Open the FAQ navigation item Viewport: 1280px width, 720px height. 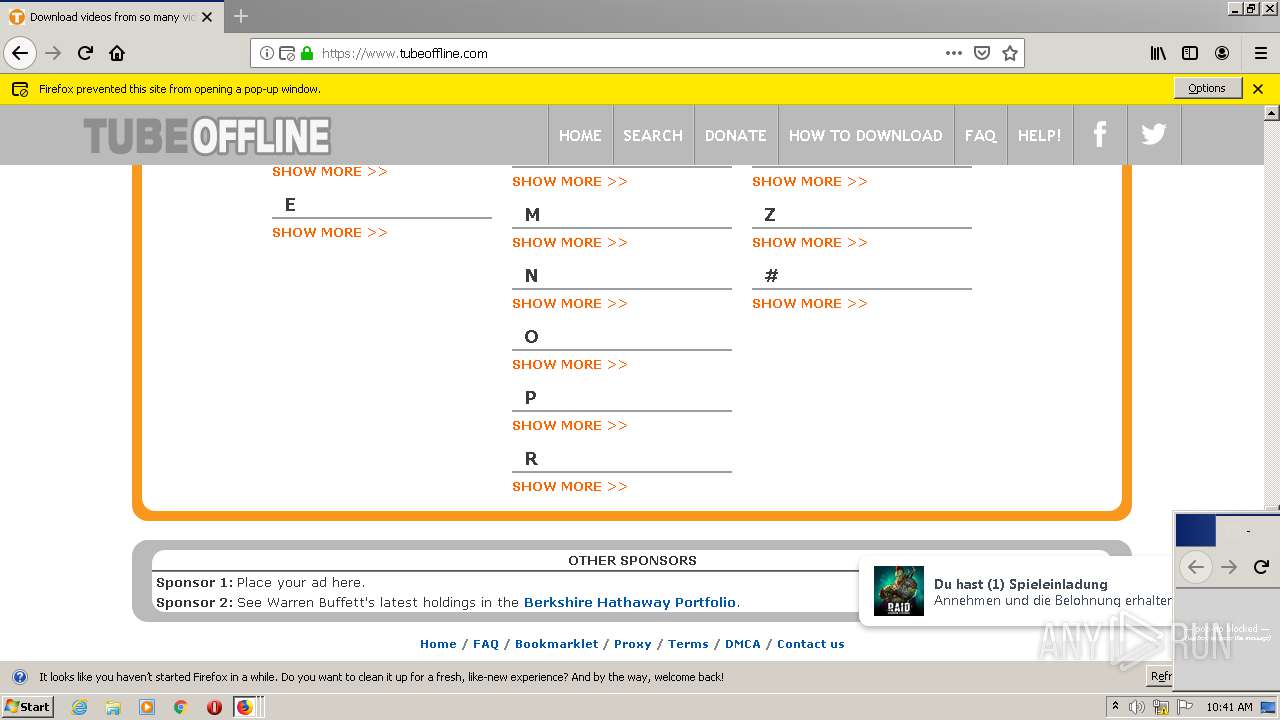coord(980,135)
